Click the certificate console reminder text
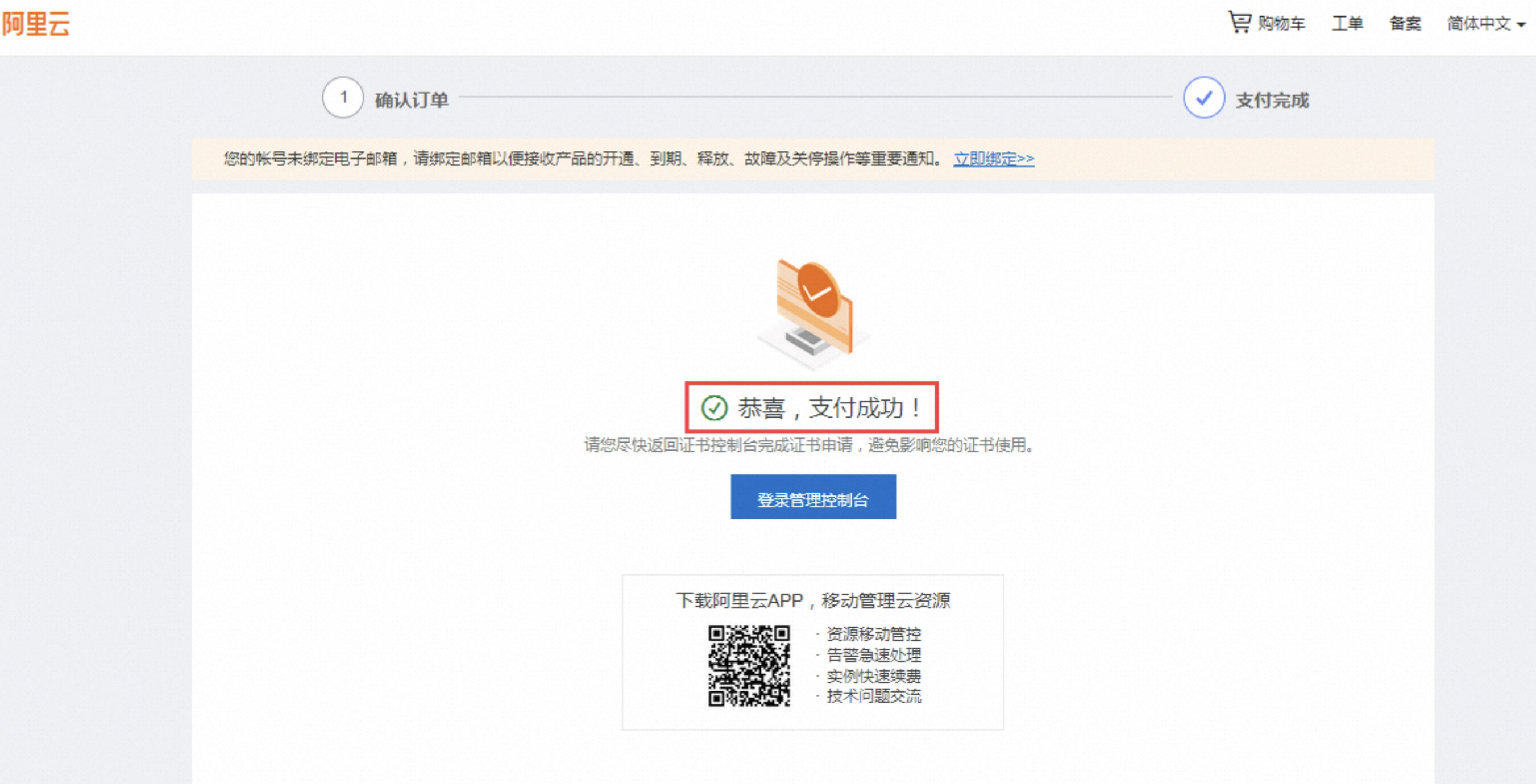This screenshot has height=784, width=1536. 809,445
